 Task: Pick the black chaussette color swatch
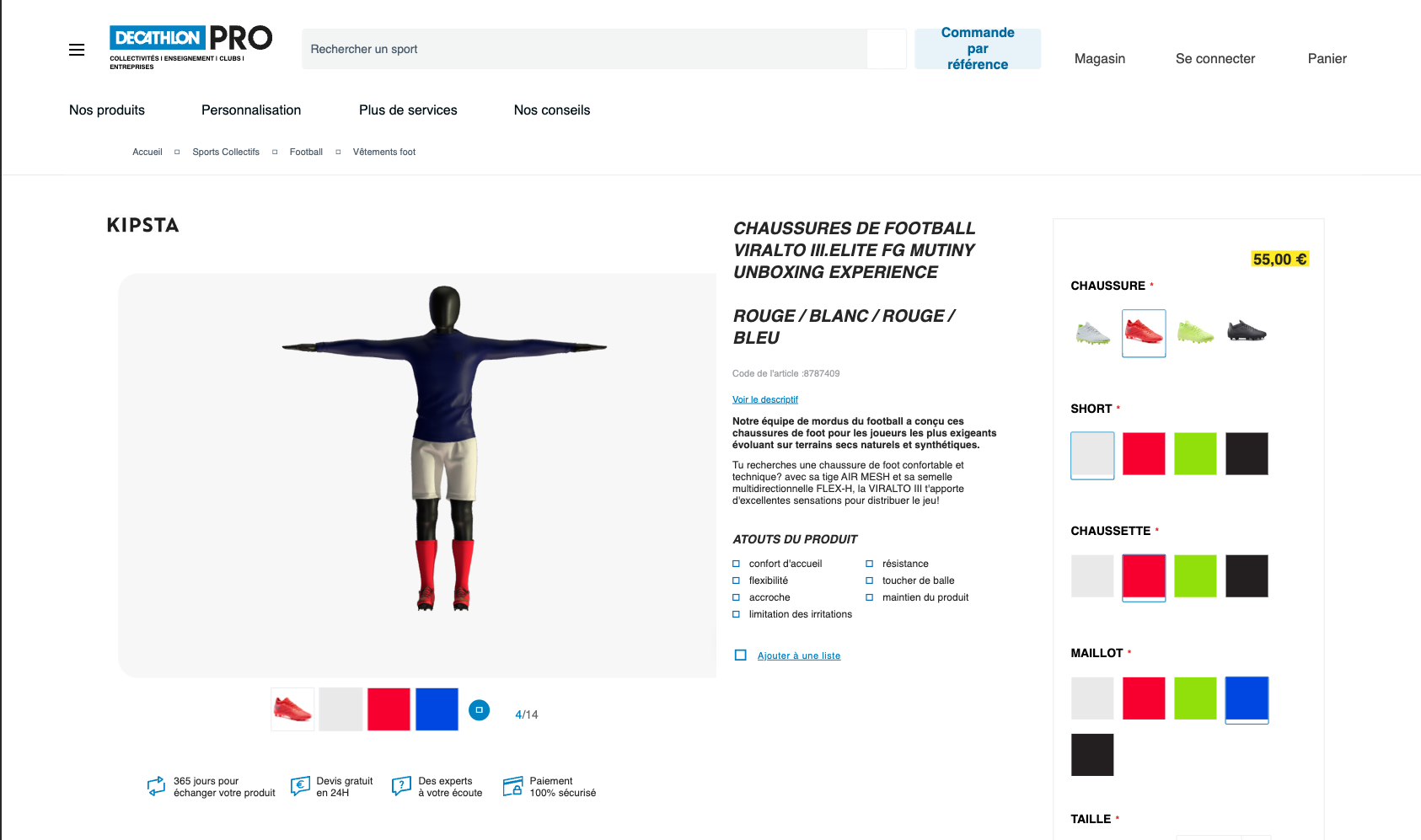pos(1247,576)
